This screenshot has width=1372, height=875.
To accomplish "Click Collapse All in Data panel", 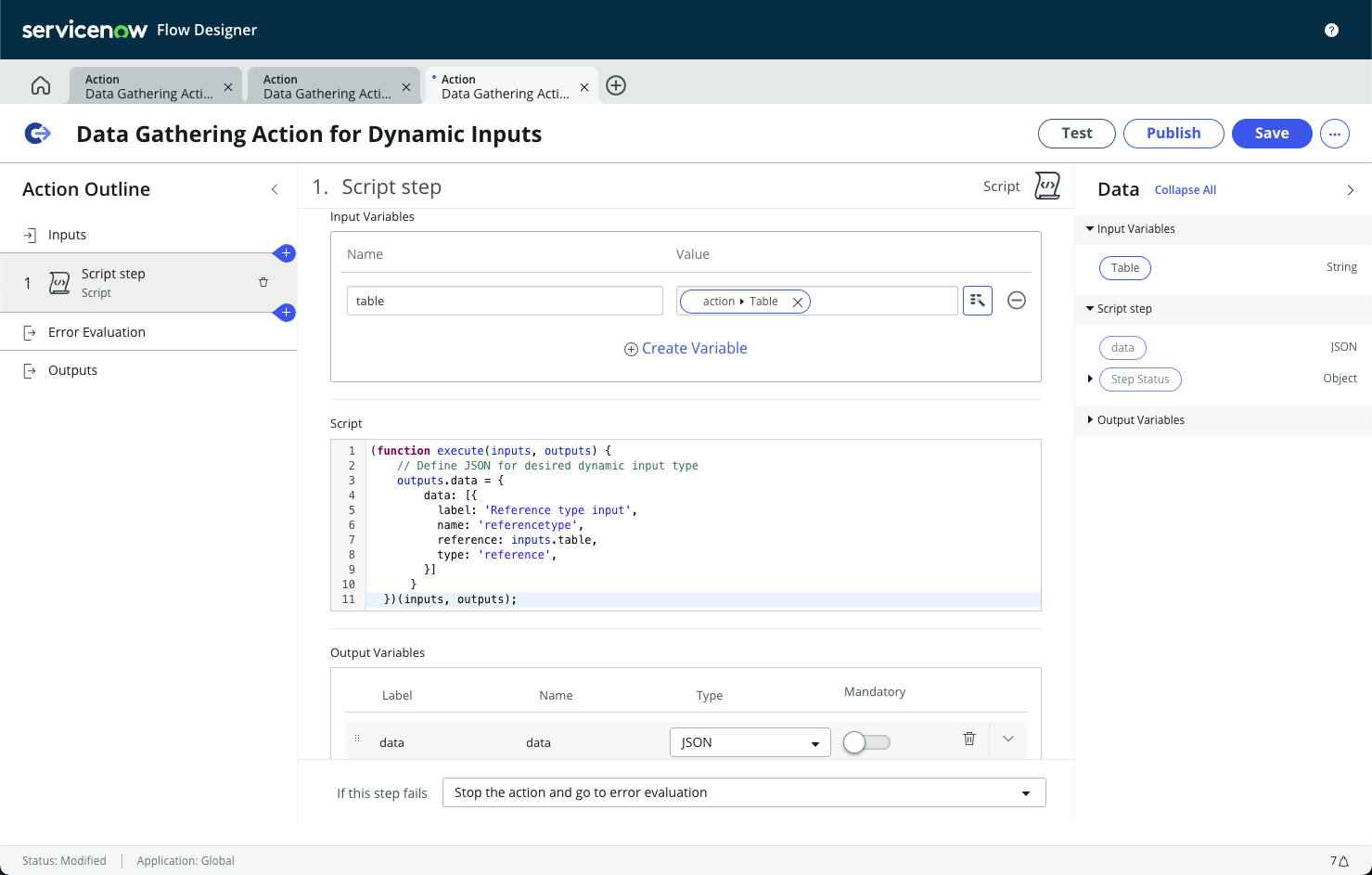I will coord(1185,190).
